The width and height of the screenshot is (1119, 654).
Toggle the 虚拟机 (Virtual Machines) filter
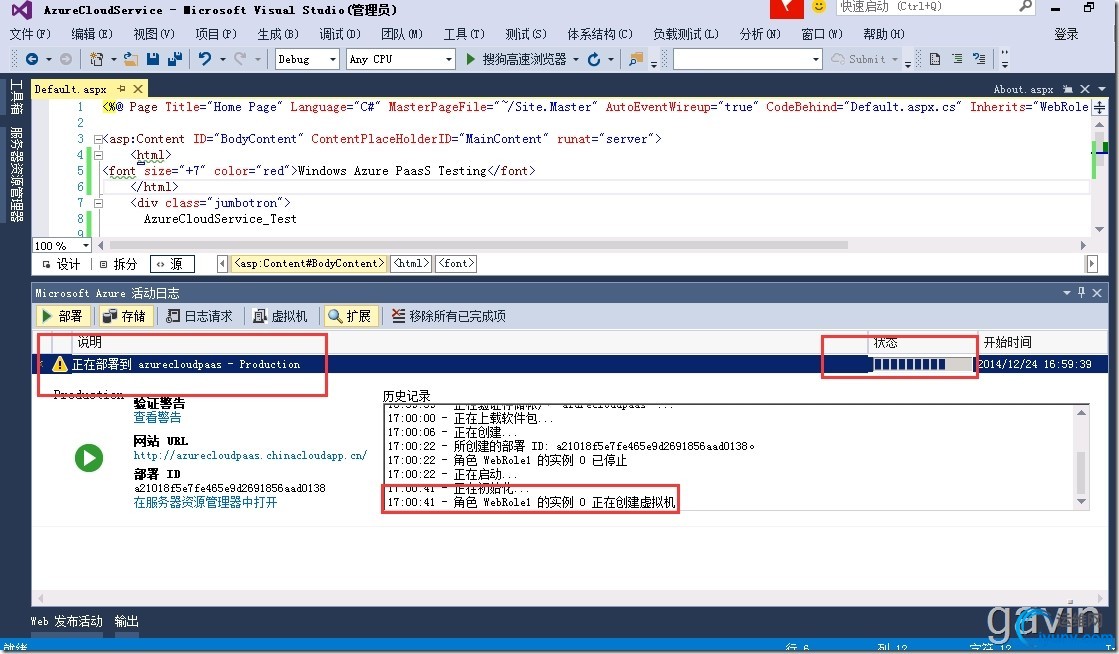point(280,316)
